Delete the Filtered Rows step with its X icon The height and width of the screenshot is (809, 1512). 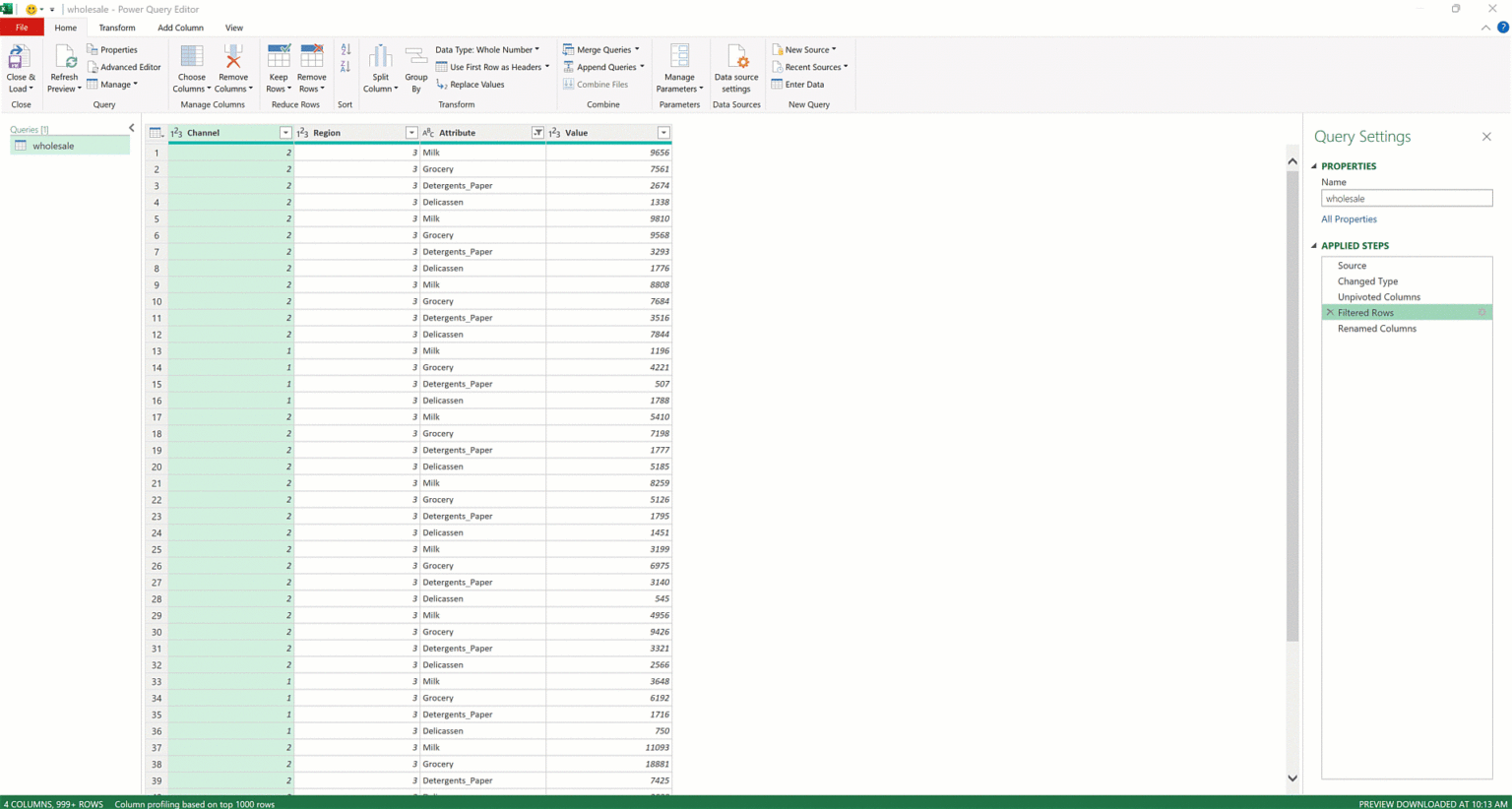tap(1330, 313)
